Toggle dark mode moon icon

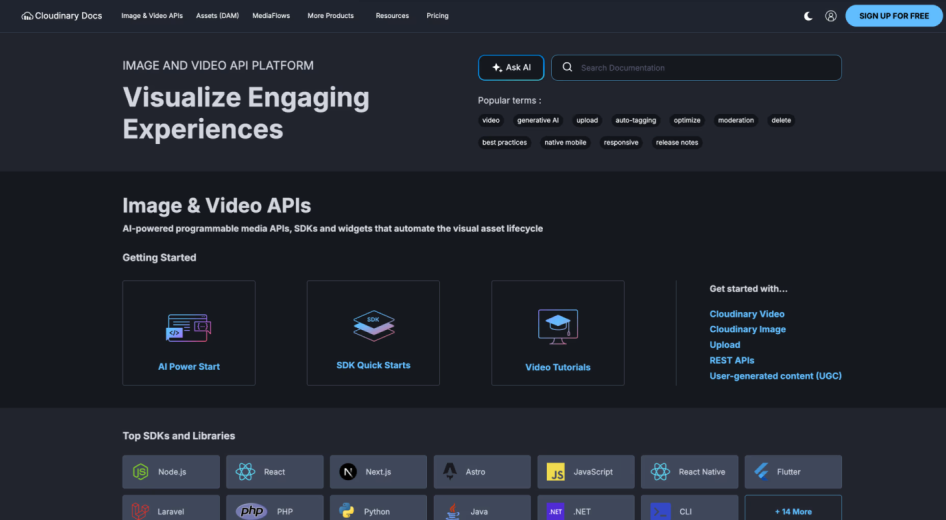pyautogui.click(x=808, y=16)
